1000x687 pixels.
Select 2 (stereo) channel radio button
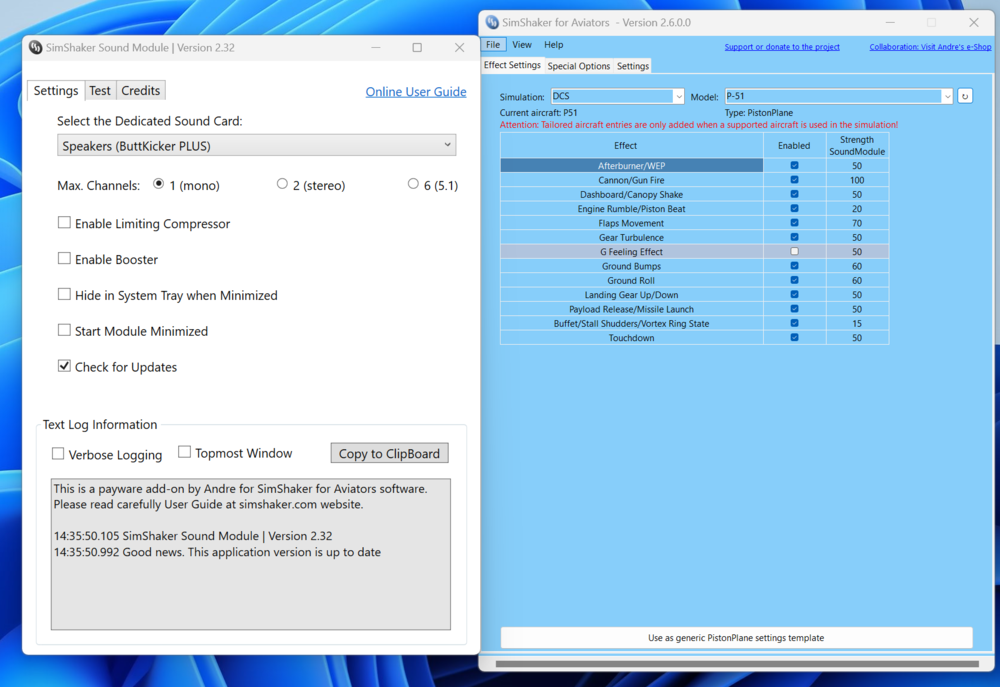282,184
